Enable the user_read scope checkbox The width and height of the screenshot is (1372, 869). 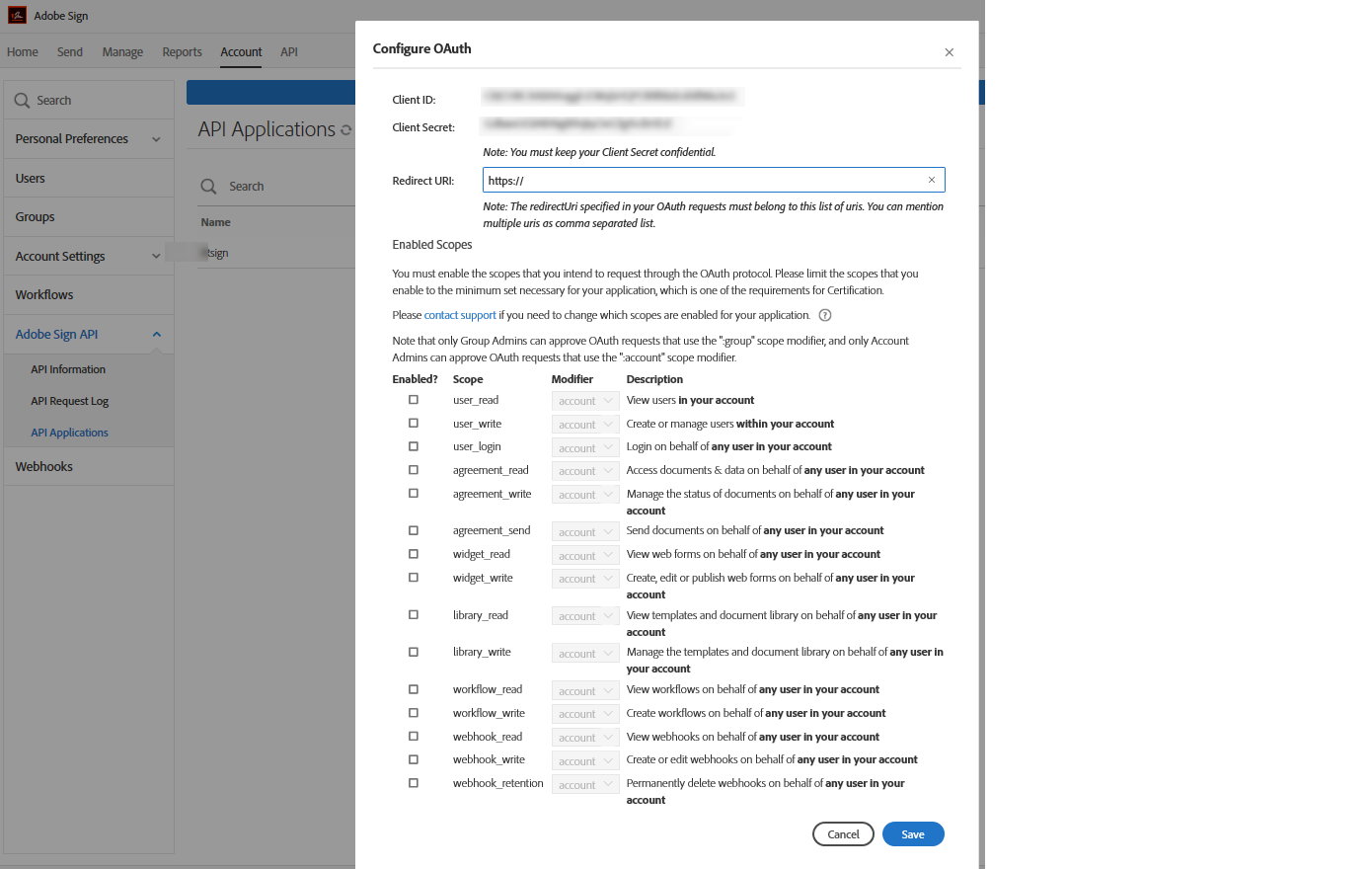coord(413,399)
